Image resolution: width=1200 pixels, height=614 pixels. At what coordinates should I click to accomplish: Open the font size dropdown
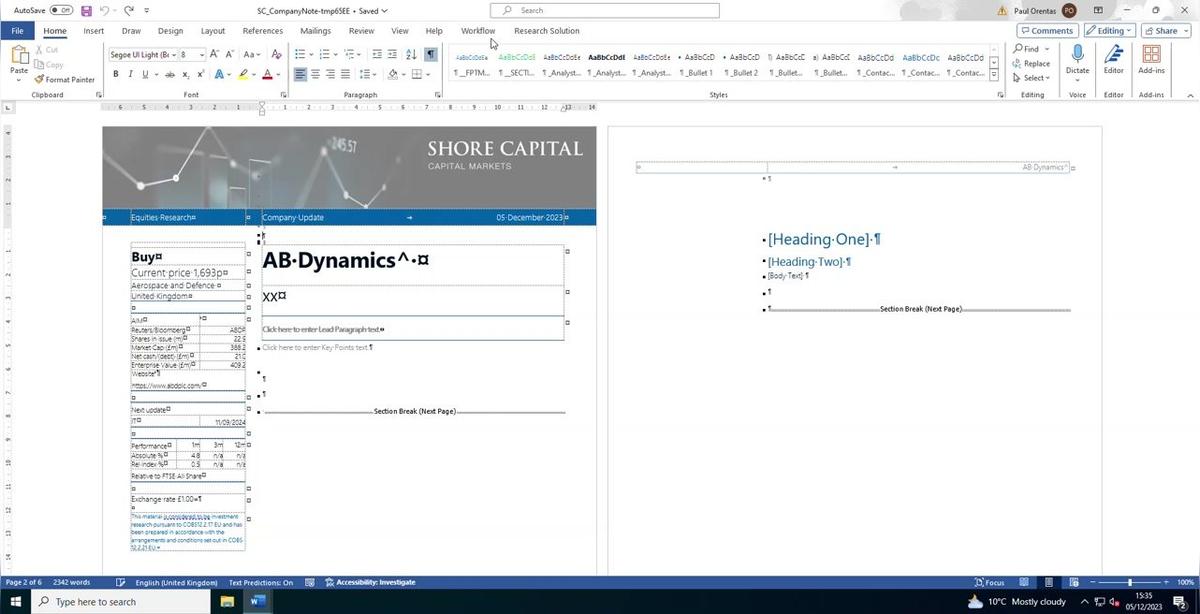tap(200, 55)
